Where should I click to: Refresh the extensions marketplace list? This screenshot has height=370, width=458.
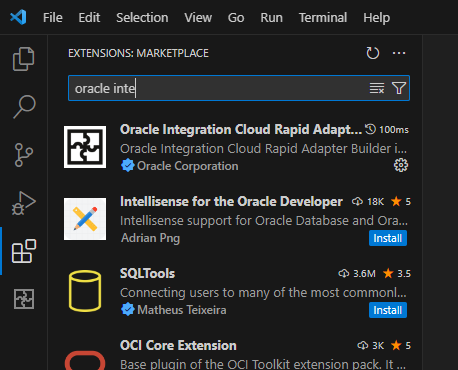[373, 53]
